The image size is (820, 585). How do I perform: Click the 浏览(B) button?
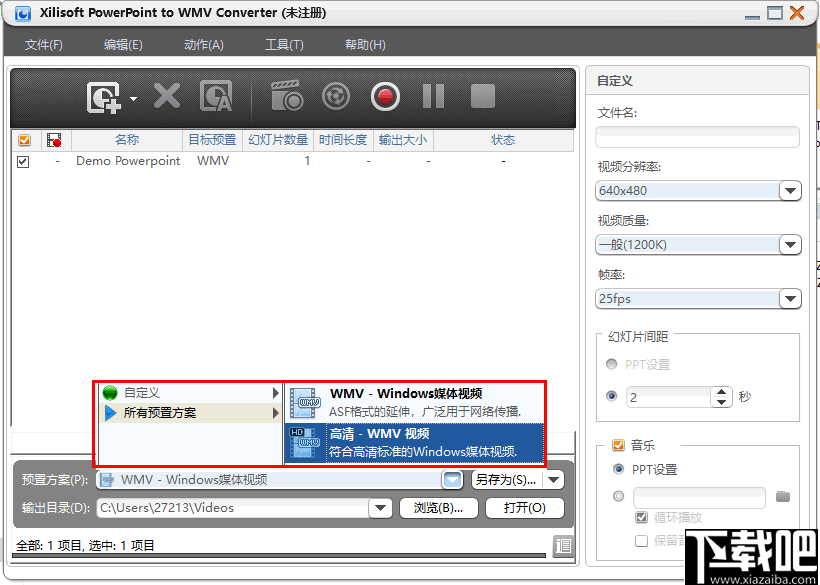(440, 509)
